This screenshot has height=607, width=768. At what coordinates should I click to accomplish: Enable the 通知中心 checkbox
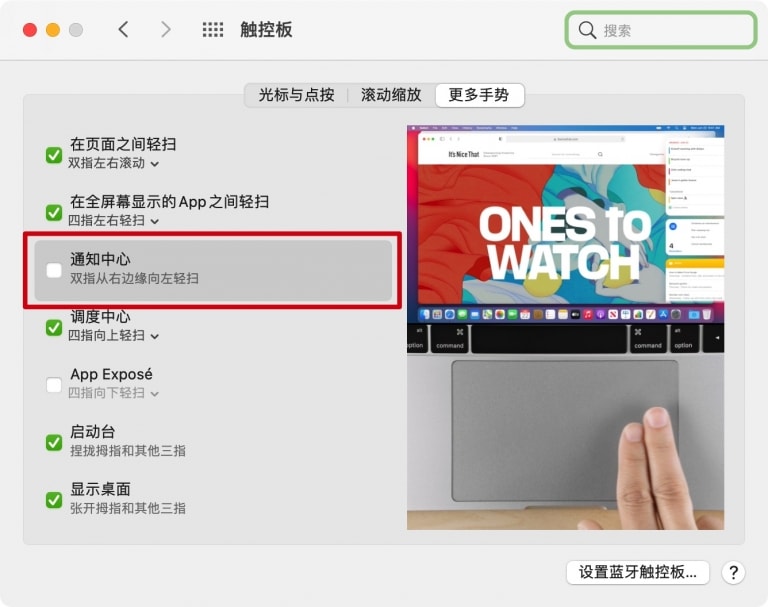tap(54, 270)
